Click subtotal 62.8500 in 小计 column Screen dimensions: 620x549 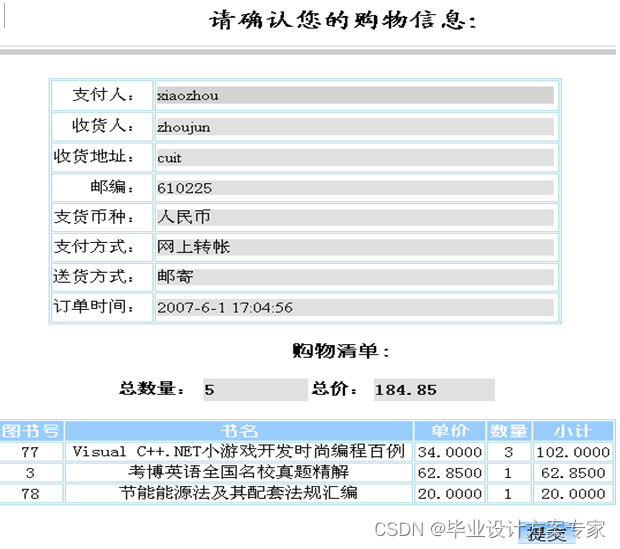pyautogui.click(x=573, y=473)
